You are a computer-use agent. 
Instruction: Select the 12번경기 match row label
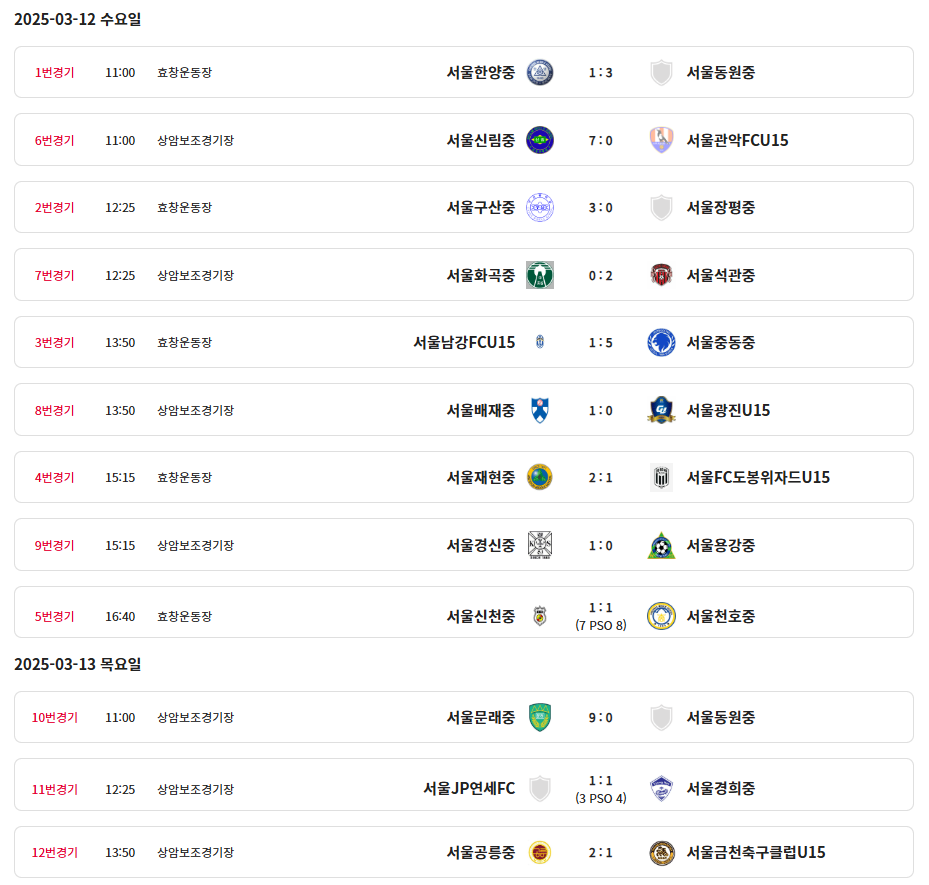point(55,853)
